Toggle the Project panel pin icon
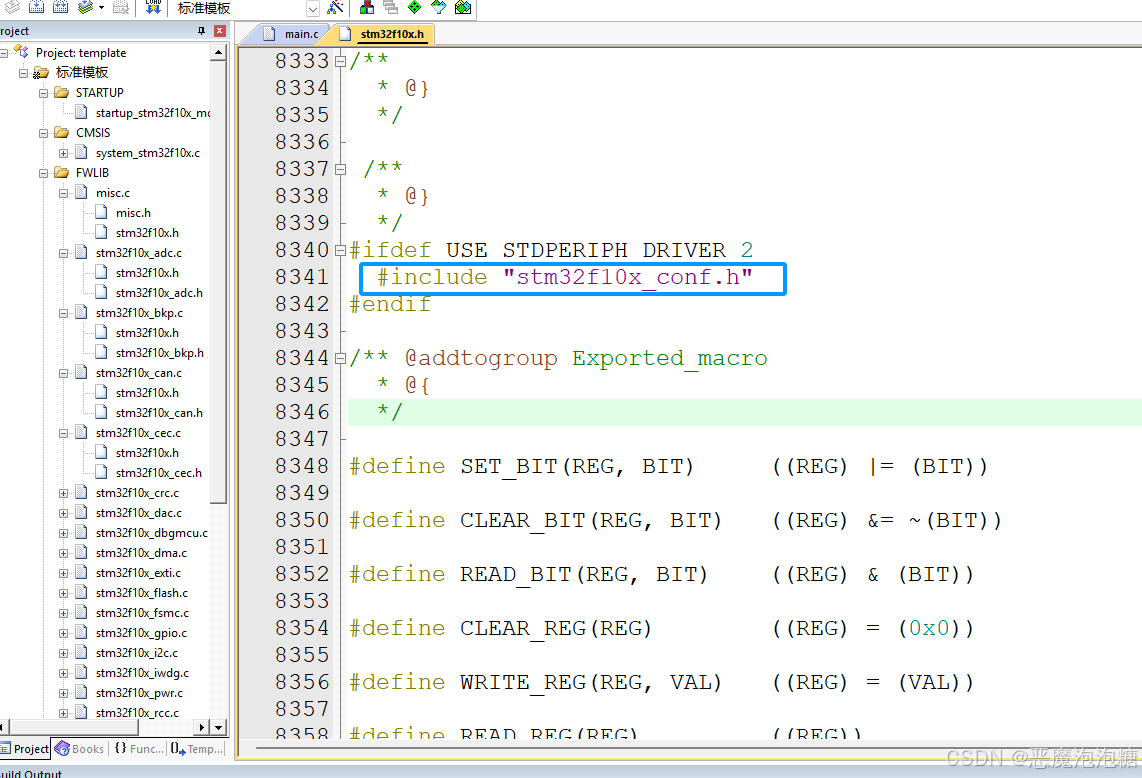The width and height of the screenshot is (1142, 778). 202,31
